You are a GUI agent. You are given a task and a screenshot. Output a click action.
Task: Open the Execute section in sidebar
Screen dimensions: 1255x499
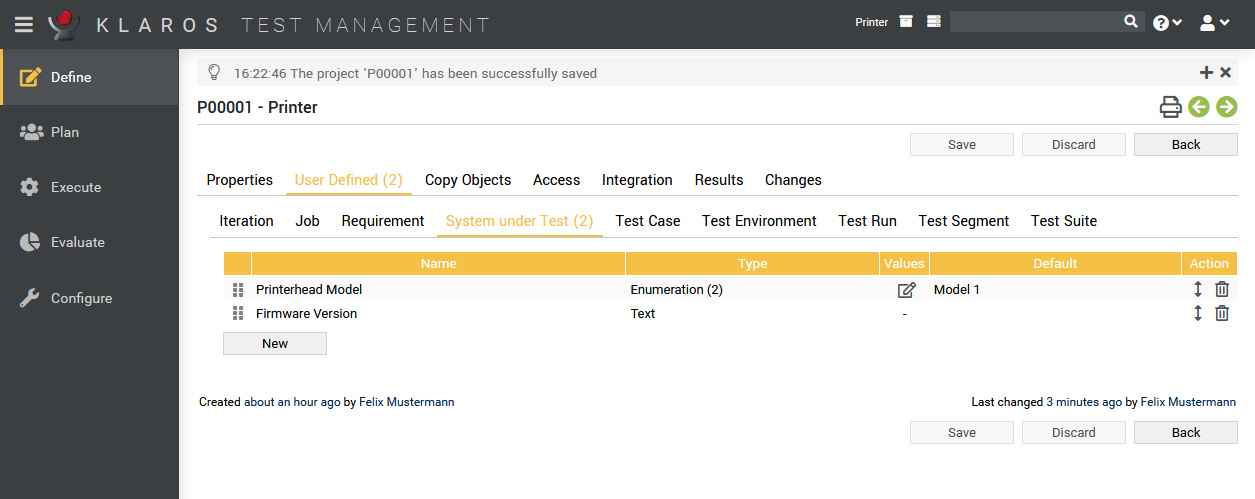tap(90, 187)
